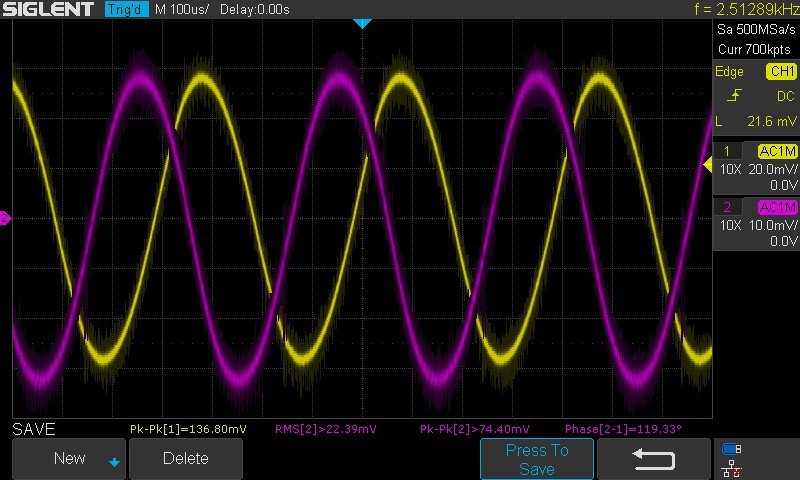The height and width of the screenshot is (480, 800).
Task: Click the return arrow button
Action: tap(654, 459)
